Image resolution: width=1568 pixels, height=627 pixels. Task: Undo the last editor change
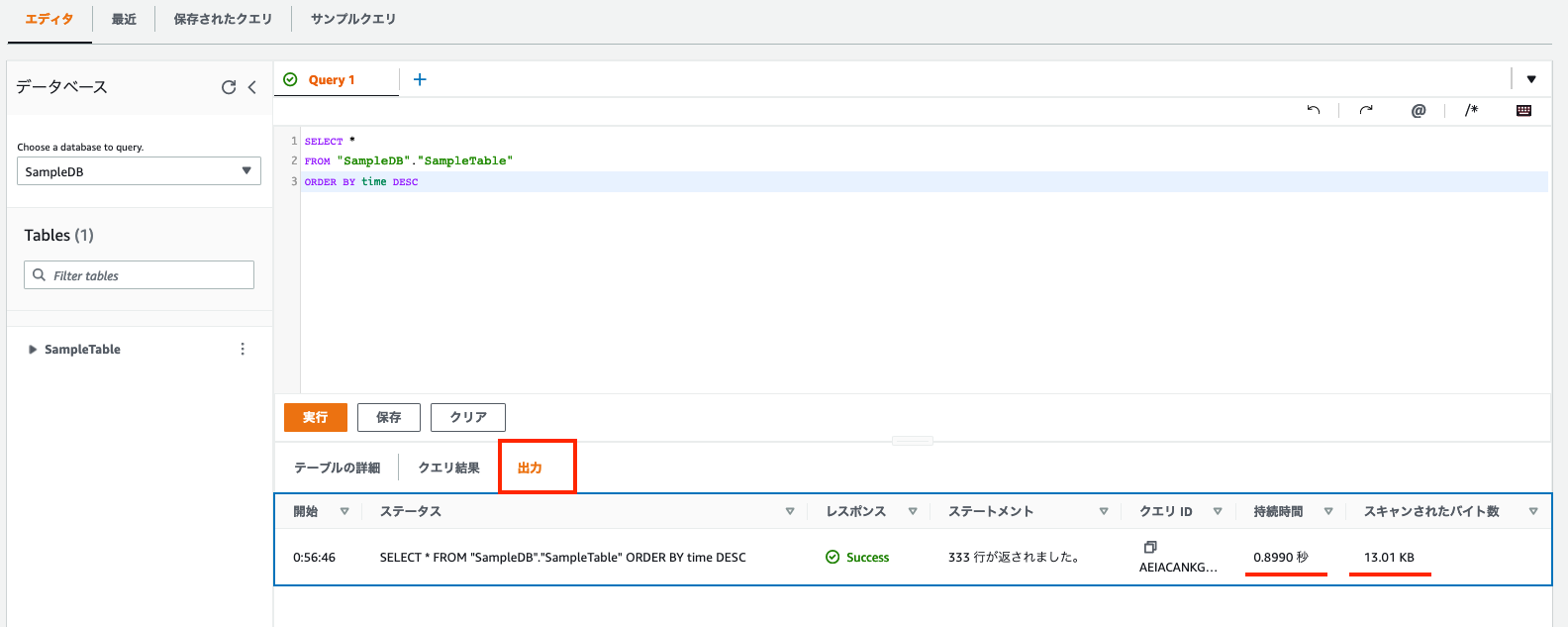[x=1314, y=110]
